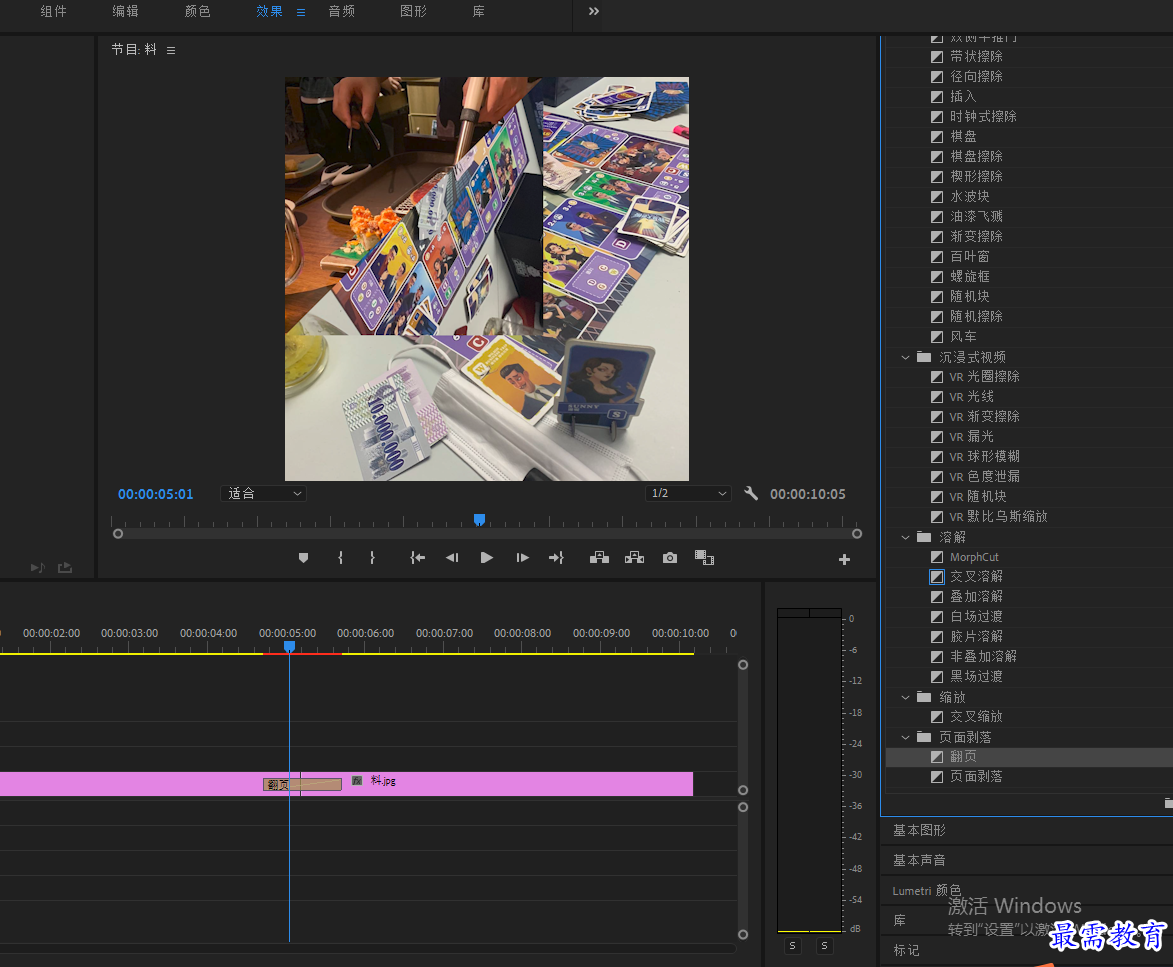Select the 页面剥落 effect item
The height and width of the screenshot is (967, 1173).
pyautogui.click(x=976, y=776)
